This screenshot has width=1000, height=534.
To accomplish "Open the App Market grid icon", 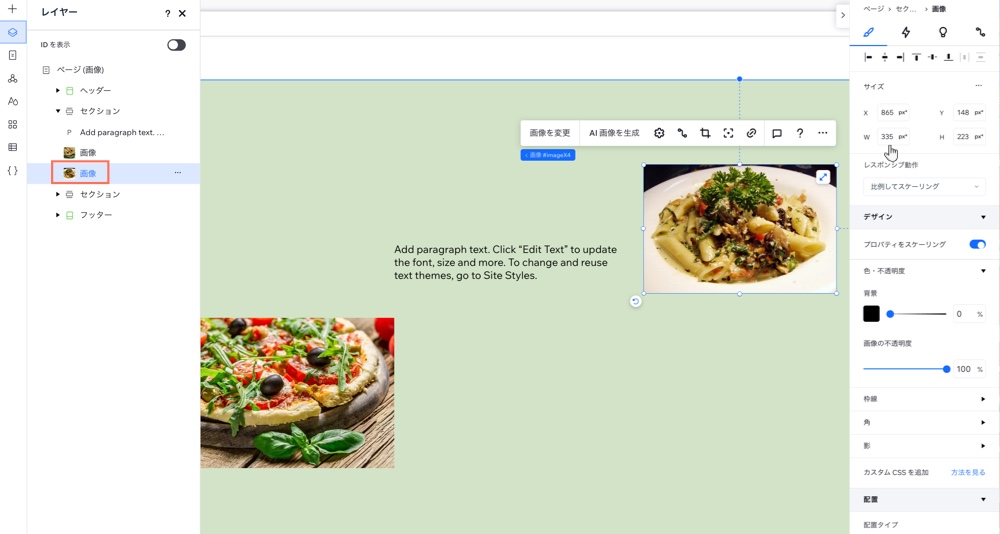I will click(12, 124).
